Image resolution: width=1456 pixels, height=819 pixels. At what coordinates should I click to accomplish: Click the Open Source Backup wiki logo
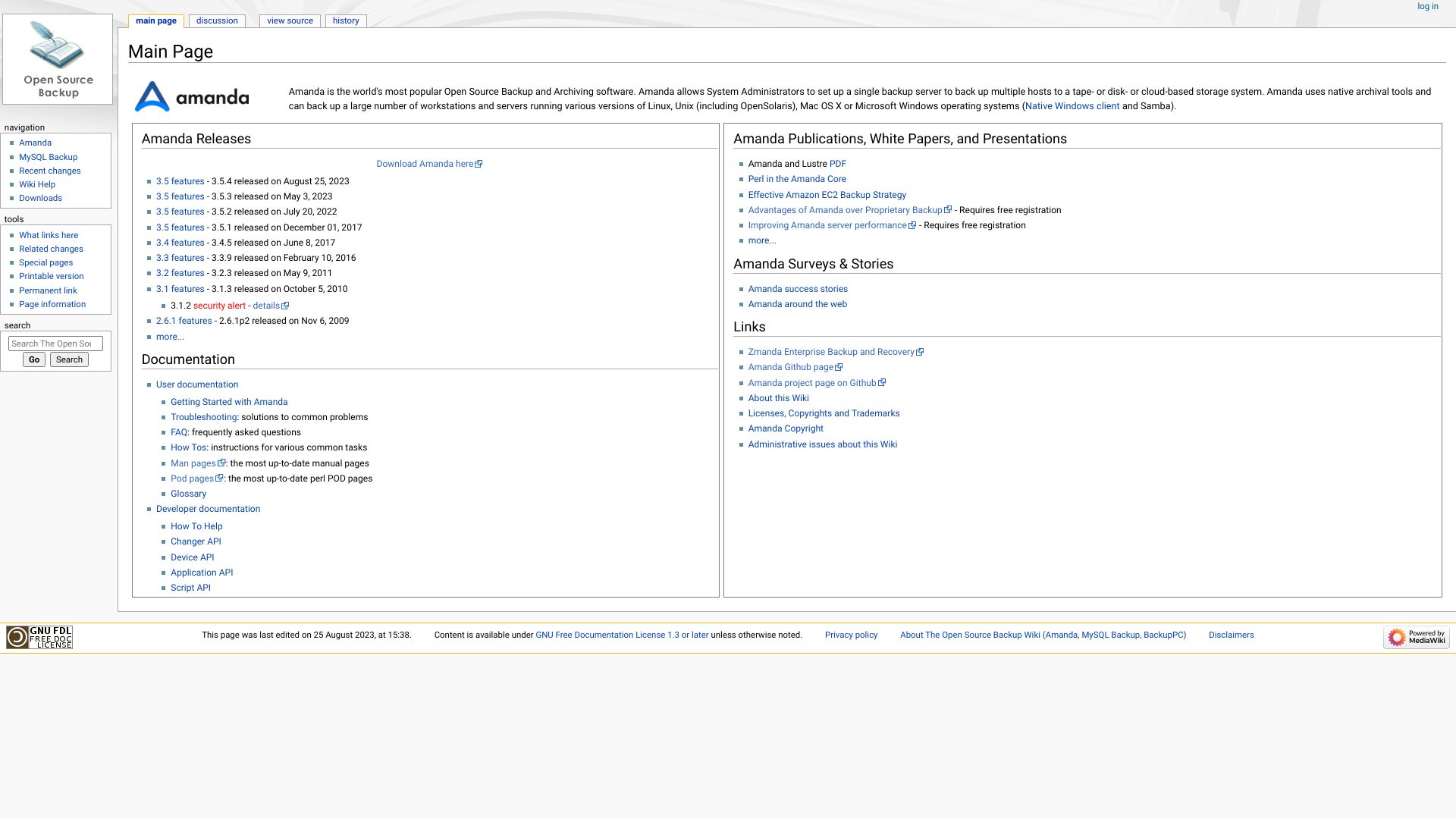(58, 59)
